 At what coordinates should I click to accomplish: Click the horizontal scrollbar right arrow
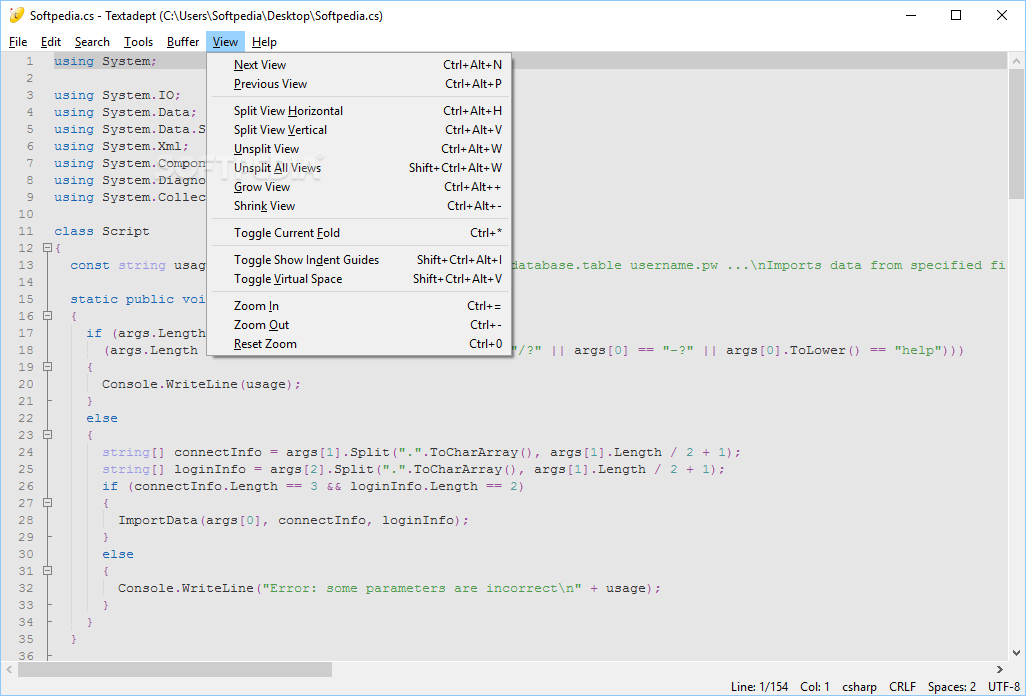point(1000,669)
